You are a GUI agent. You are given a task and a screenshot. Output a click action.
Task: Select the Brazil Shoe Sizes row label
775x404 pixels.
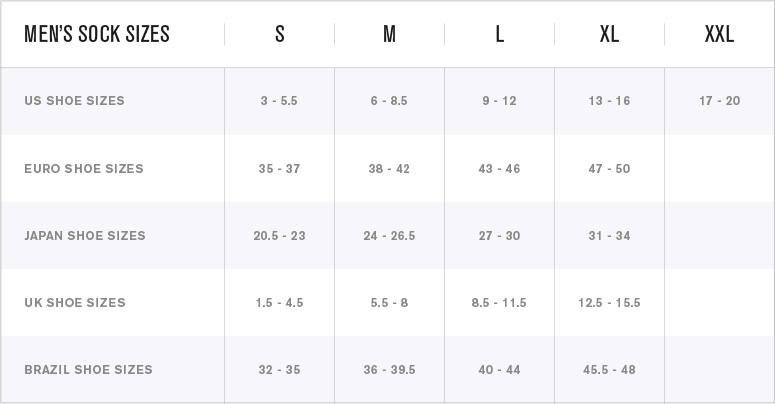(88, 370)
